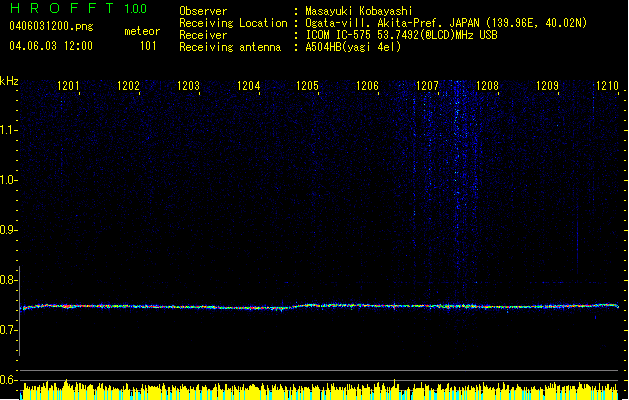Click receiver value ICOM IC-575 53.7492 MHz USB
Screen dimensions: 629x400
coord(401,35)
